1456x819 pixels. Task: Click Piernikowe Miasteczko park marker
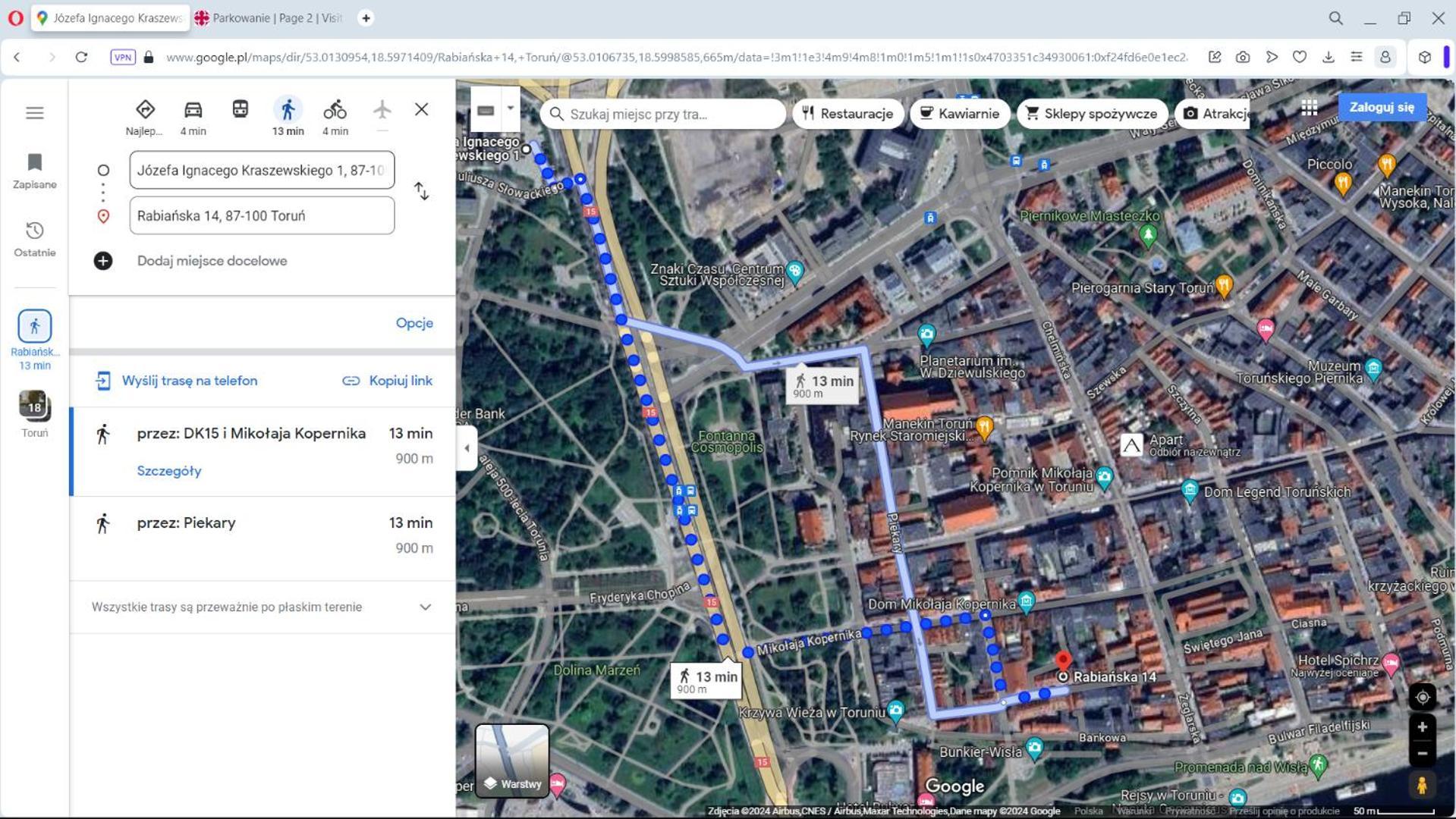pos(1148,235)
